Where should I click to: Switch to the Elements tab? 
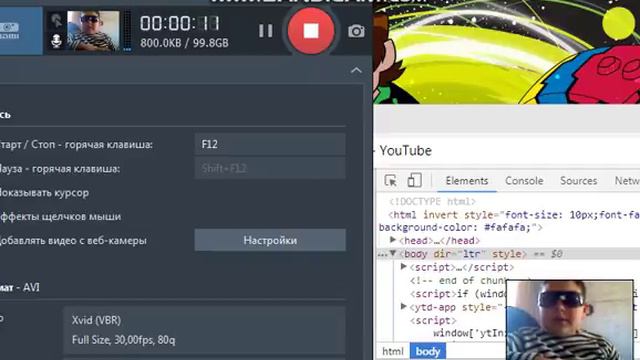tap(467, 181)
